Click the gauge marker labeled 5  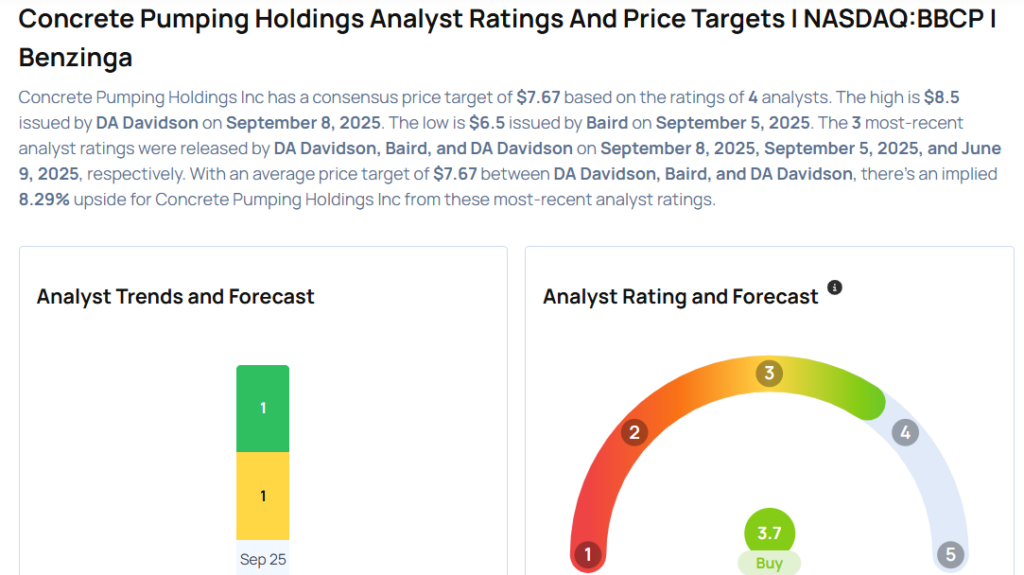[949, 554]
